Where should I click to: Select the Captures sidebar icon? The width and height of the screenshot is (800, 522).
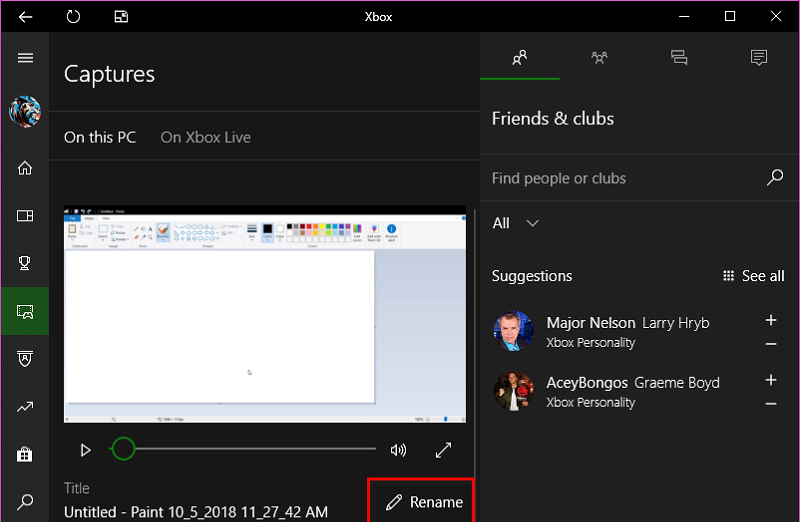(x=25, y=311)
